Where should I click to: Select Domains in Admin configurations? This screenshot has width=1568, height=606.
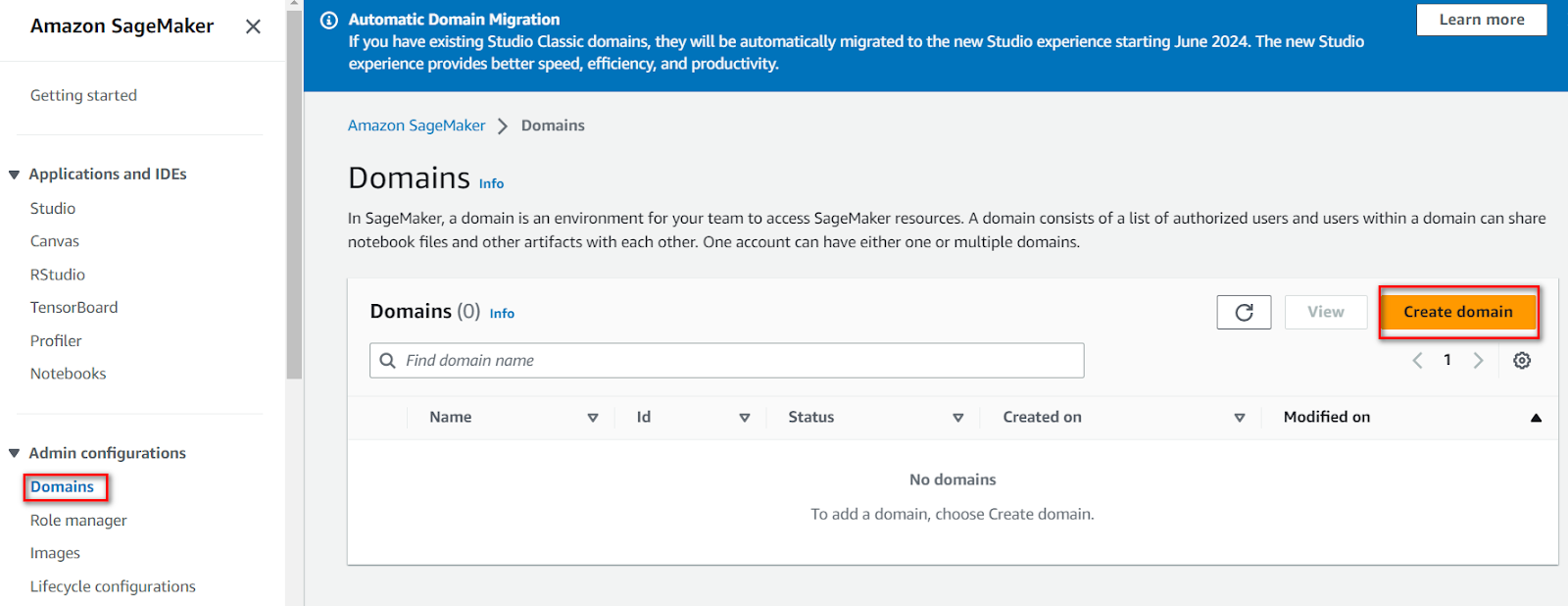click(x=63, y=486)
